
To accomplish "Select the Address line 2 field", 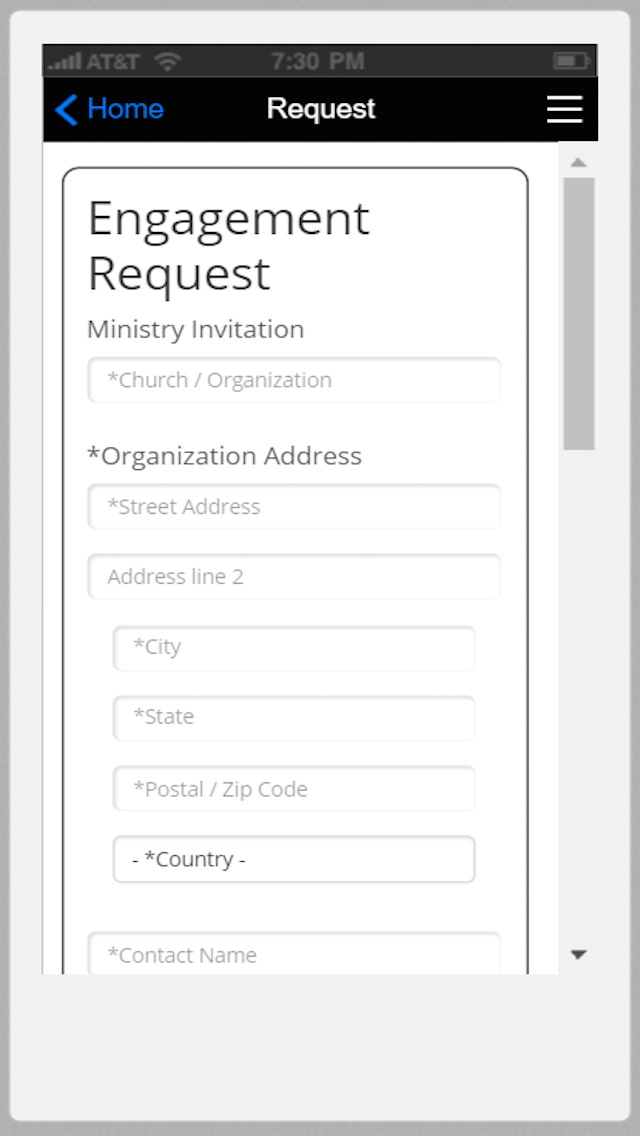I will pyautogui.click(x=294, y=577).
